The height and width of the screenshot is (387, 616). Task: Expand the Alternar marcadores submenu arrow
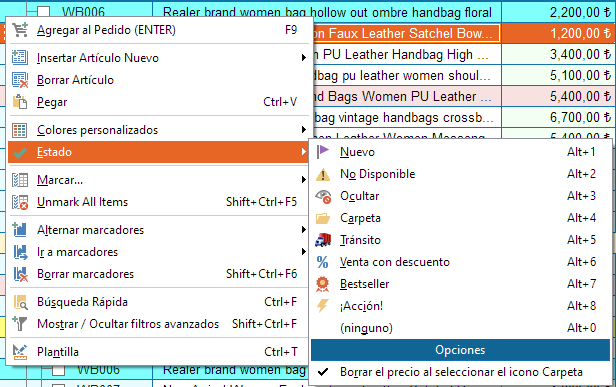[x=304, y=229]
